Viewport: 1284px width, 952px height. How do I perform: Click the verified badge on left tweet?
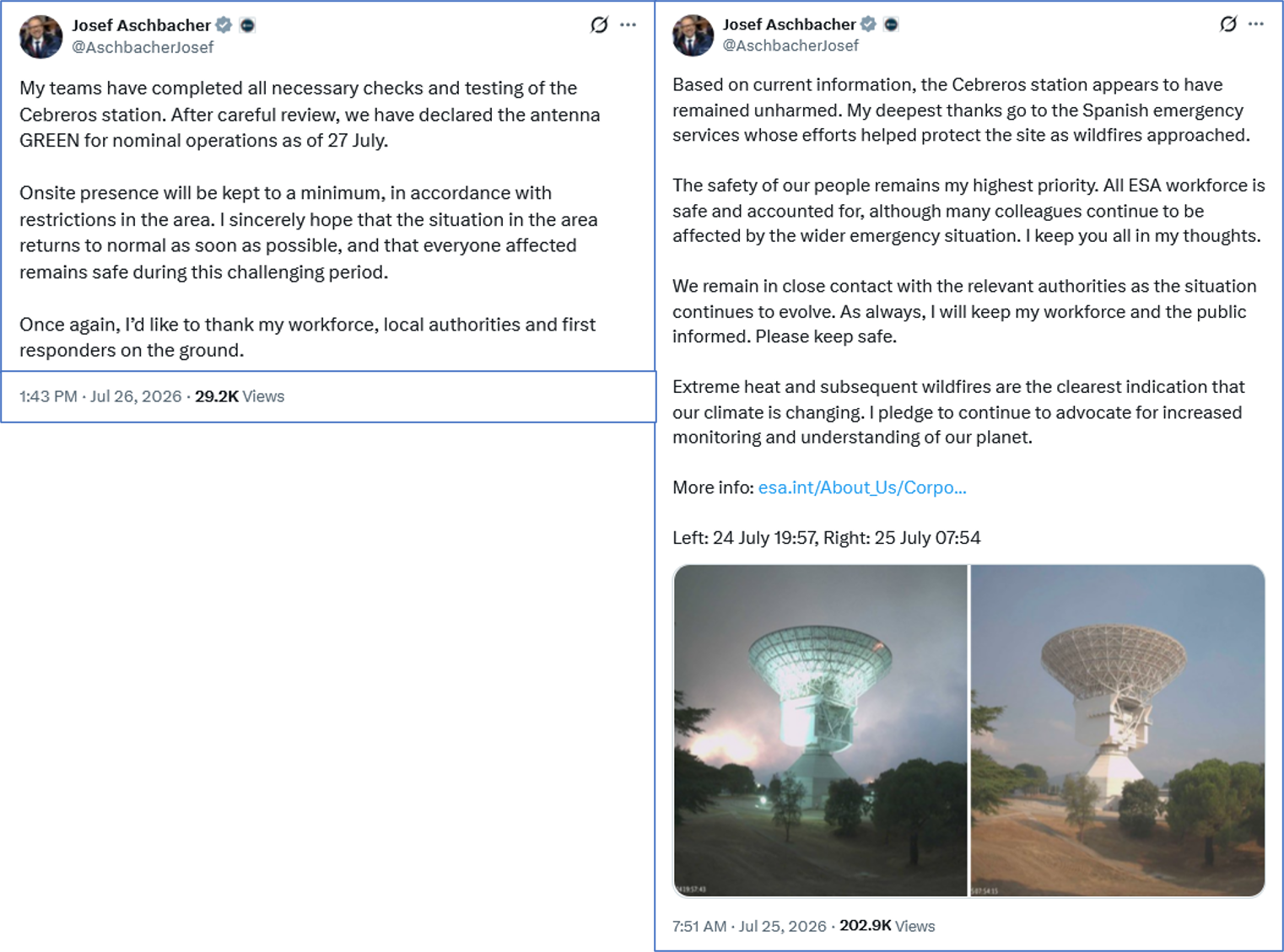(x=224, y=25)
